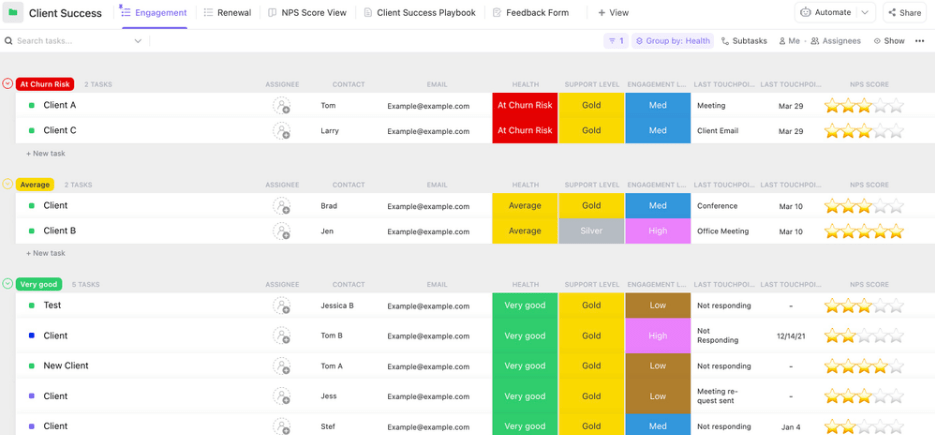Toggle the status square for Client C
935x435 pixels.
click(x=31, y=131)
